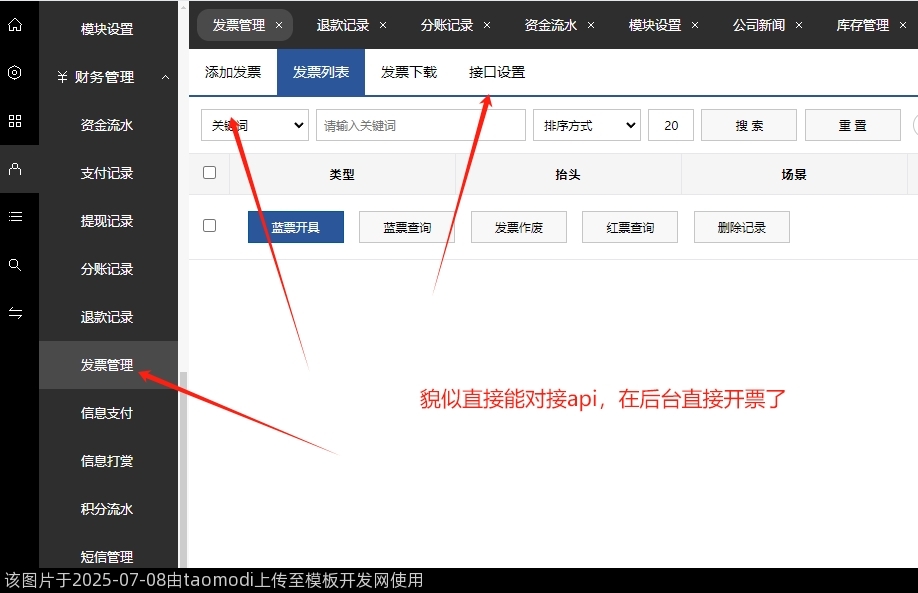Open the 添加发票 tab
The width and height of the screenshot is (918, 593).
coord(232,72)
